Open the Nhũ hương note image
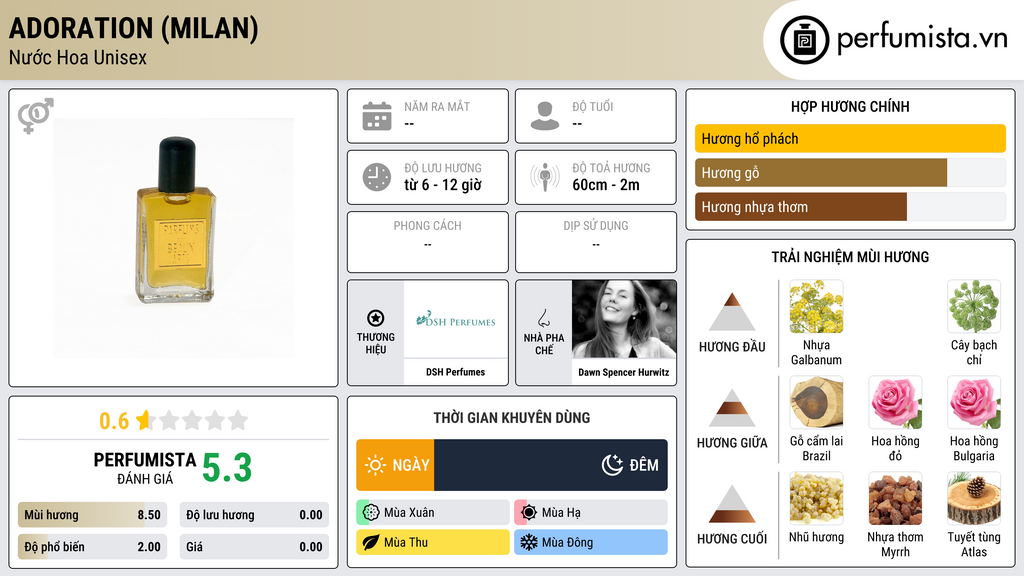Viewport: 1024px width, 576px height. (x=816, y=498)
